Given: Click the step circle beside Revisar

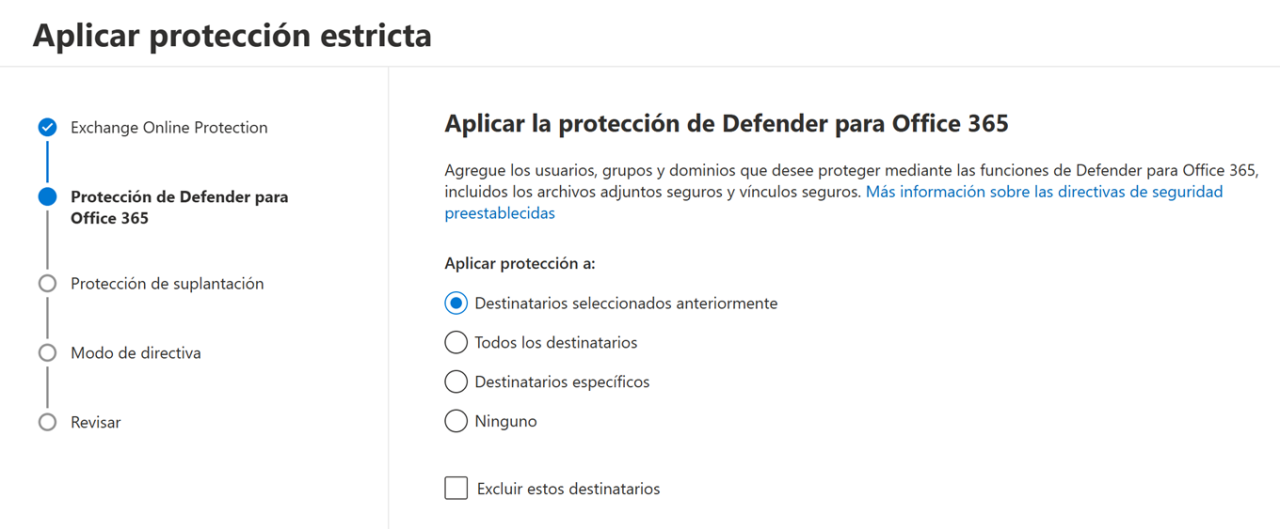Looking at the screenshot, I should pos(47,422).
